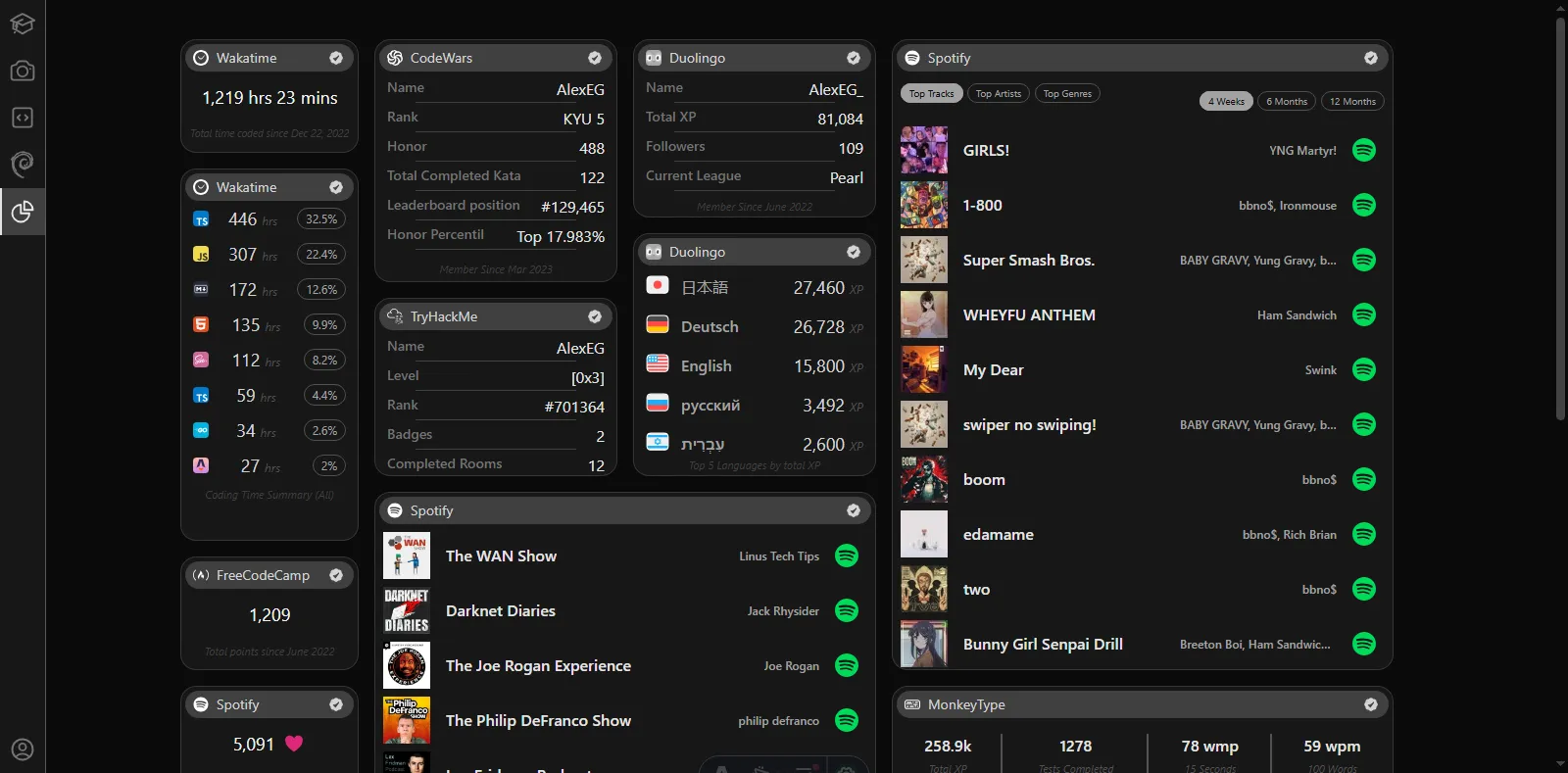Viewport: 1568px width, 773px height.
Task: Open the edamame album art thumbnail
Action: [x=924, y=534]
